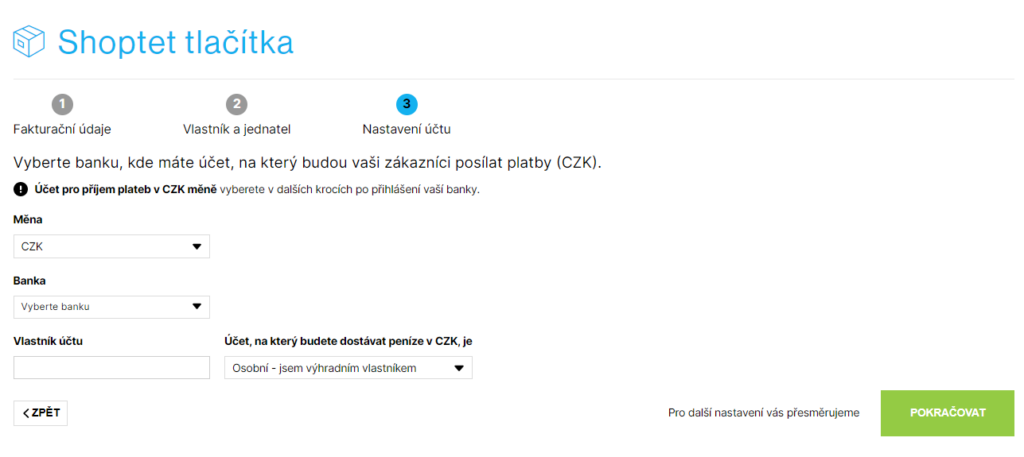Click the green POKRAČOVAT button
This screenshot has width=1024, height=457.
click(x=947, y=413)
